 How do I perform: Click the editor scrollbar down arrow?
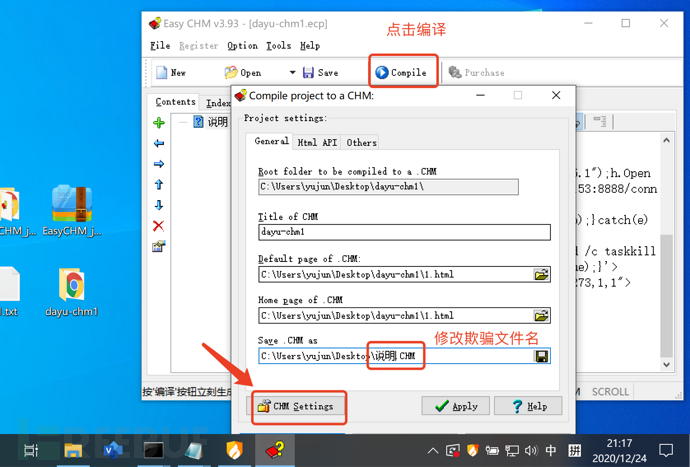click(x=666, y=365)
